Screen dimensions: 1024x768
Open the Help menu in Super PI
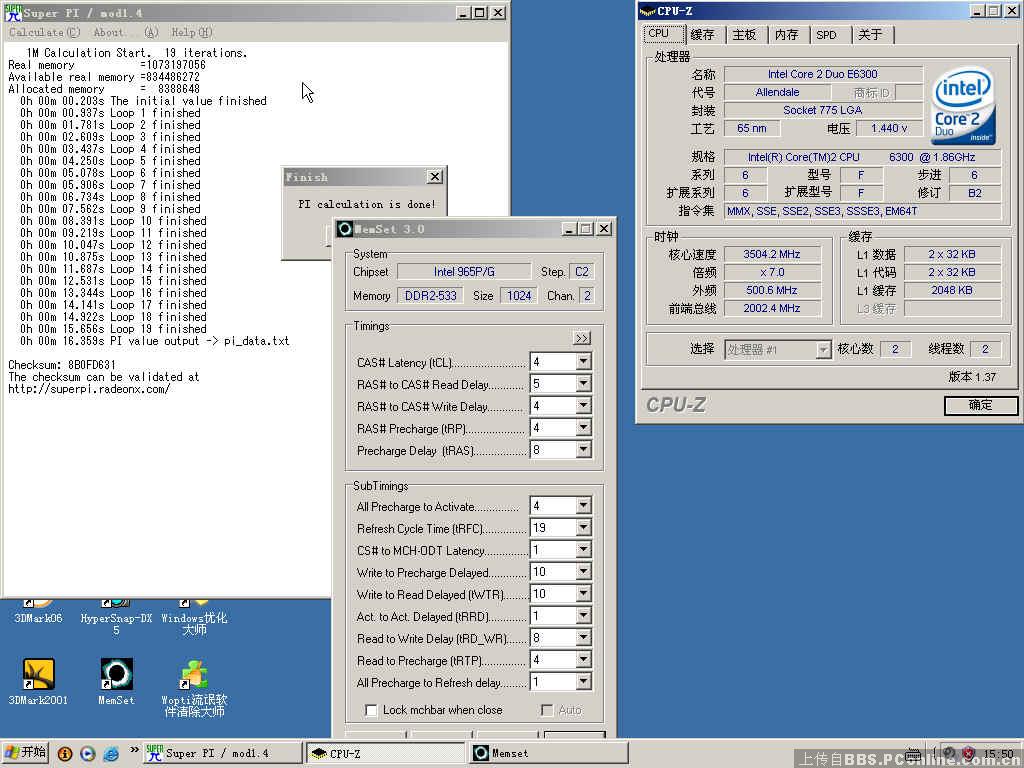coord(192,32)
